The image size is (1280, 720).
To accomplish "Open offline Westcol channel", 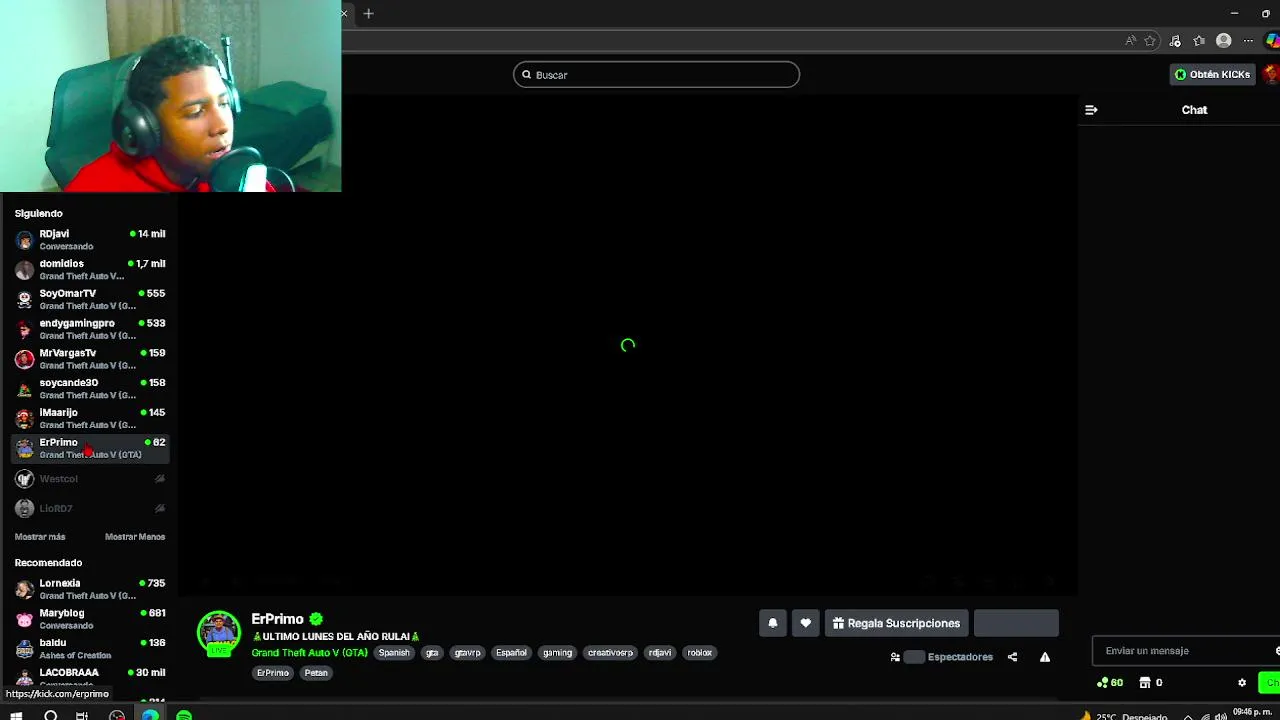I will click(x=90, y=479).
